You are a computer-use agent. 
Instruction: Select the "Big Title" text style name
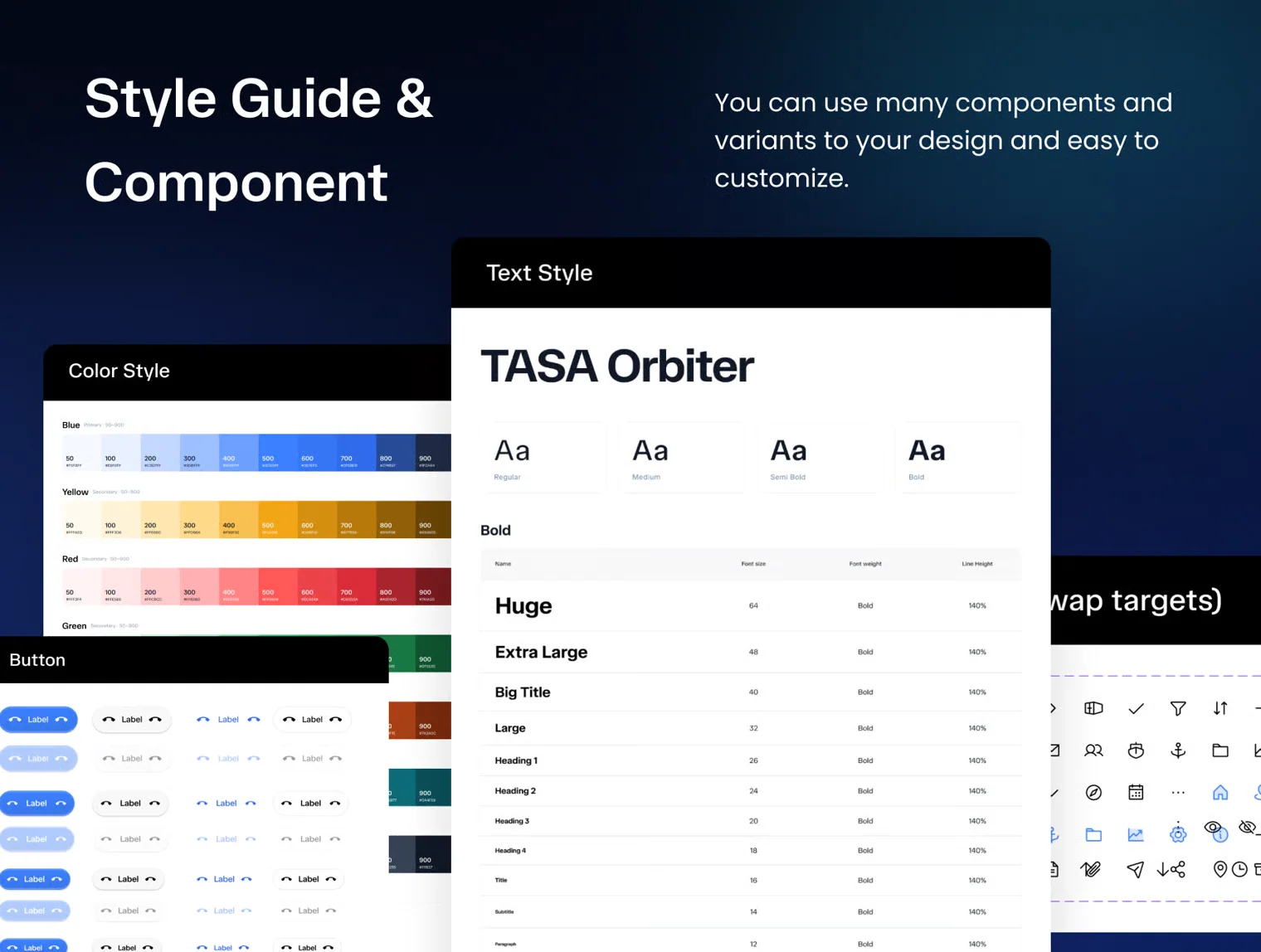523,692
